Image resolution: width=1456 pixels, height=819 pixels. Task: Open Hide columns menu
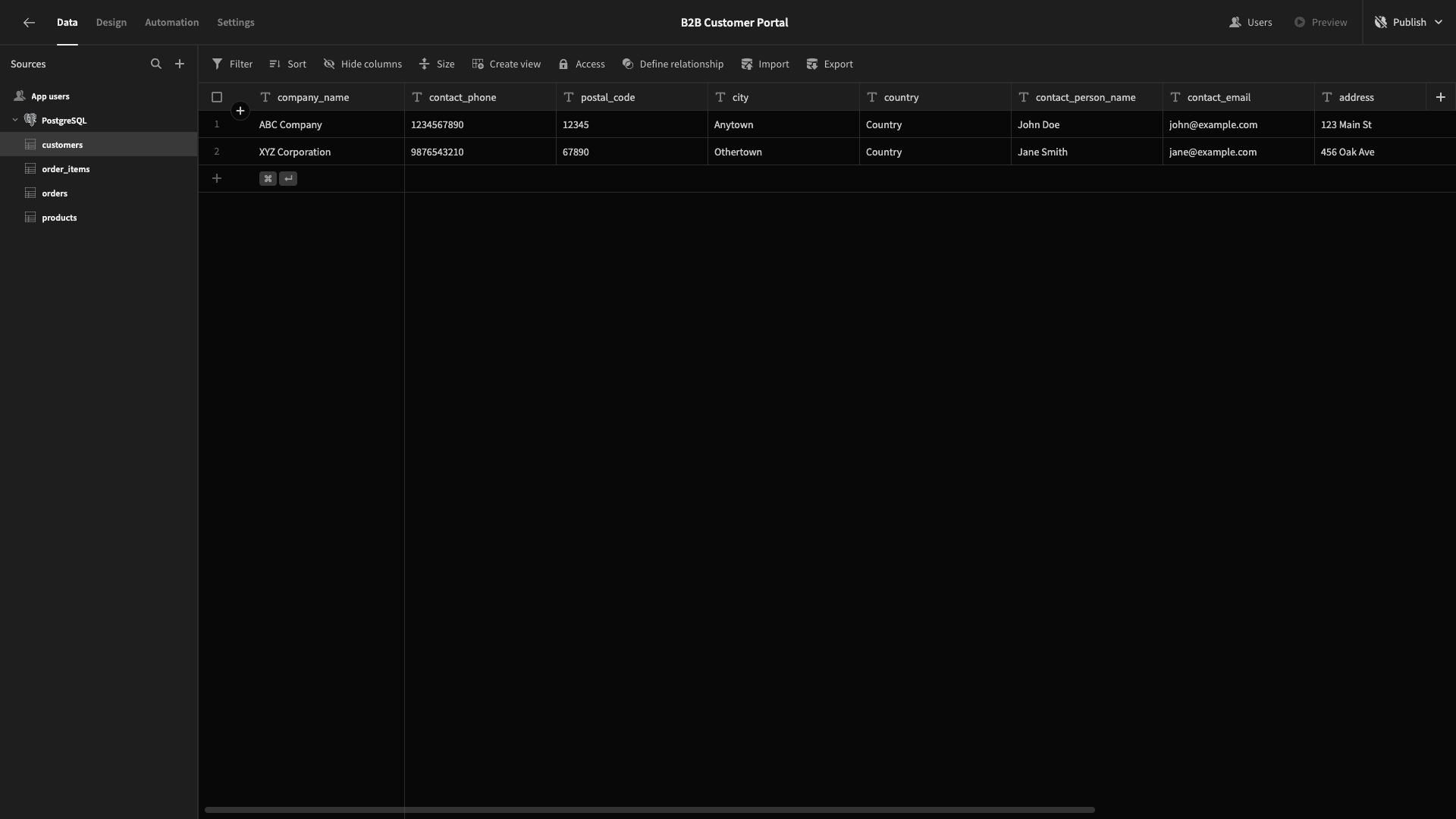tap(362, 64)
